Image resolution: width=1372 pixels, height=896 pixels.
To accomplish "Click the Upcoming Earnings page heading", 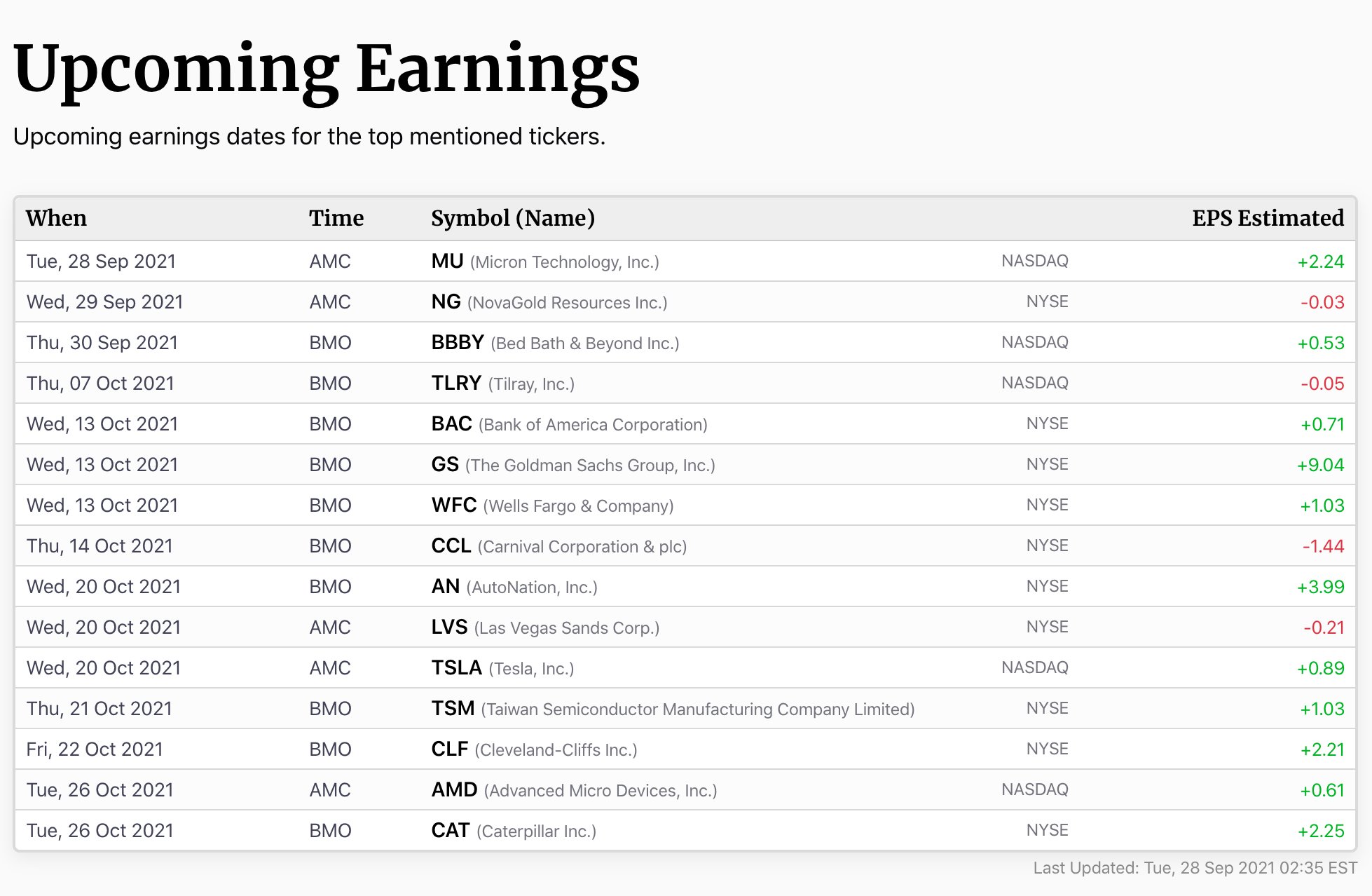I will coord(326,69).
